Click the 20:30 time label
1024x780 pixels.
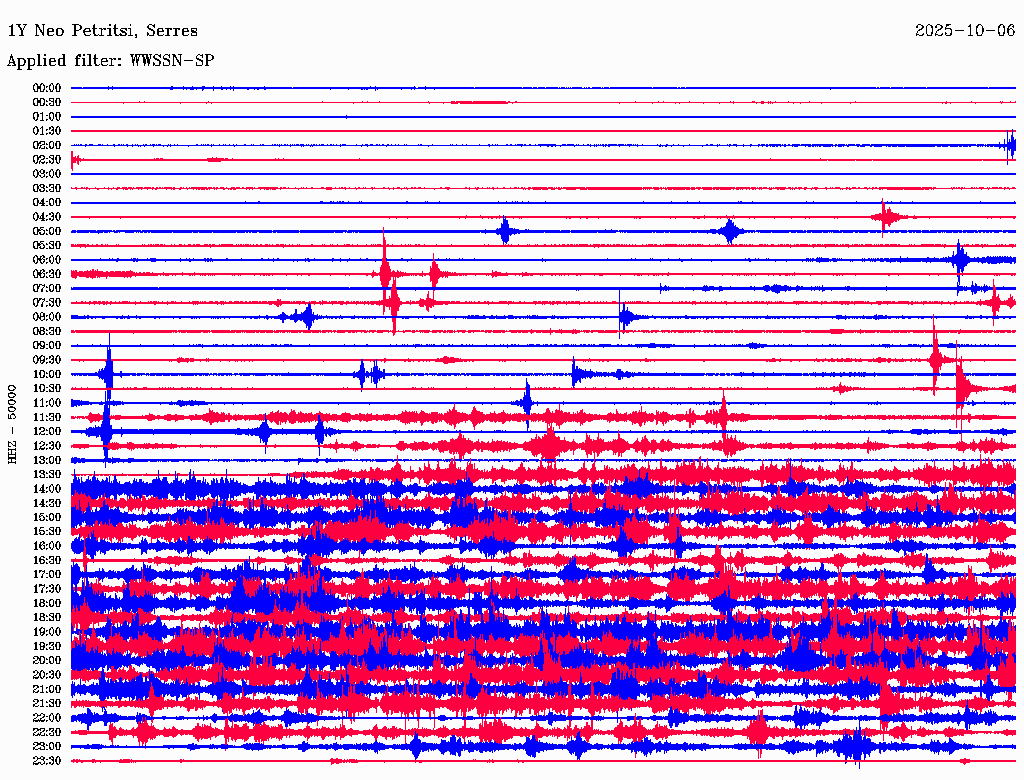click(x=46, y=675)
